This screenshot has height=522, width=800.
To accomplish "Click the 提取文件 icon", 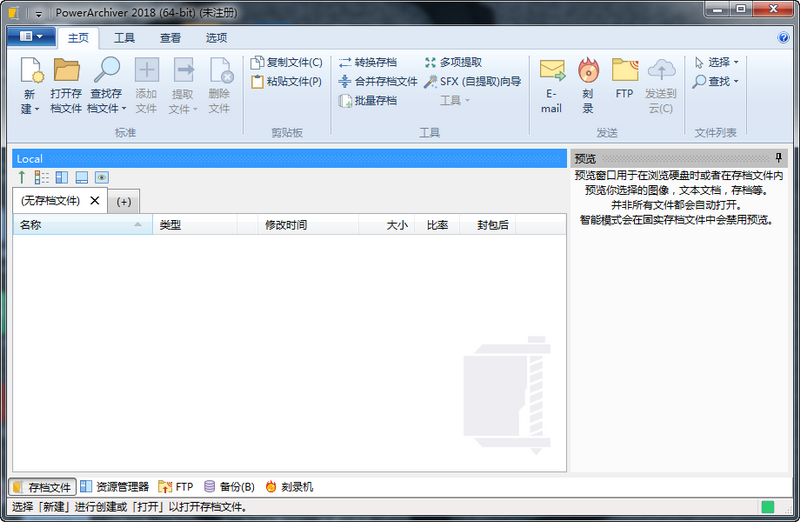I will click(x=183, y=70).
